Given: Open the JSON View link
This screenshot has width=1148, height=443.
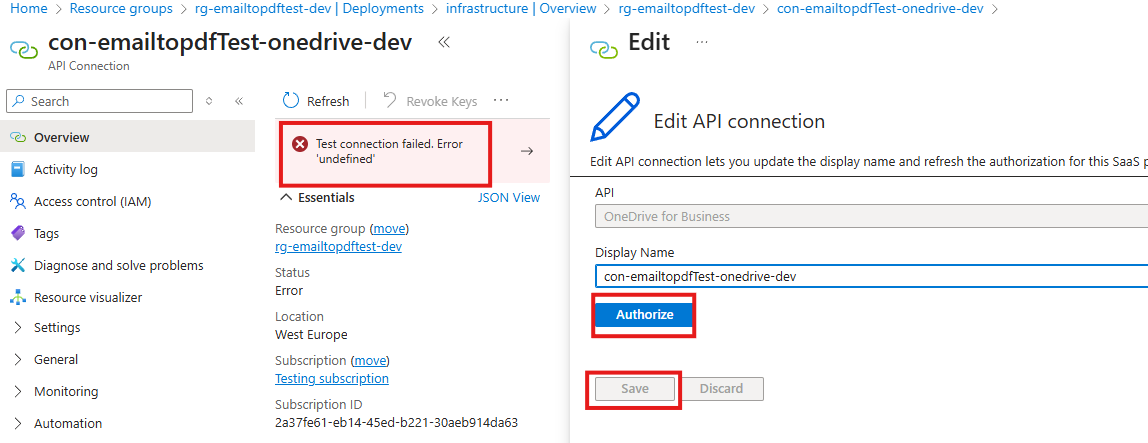Looking at the screenshot, I should coord(509,198).
